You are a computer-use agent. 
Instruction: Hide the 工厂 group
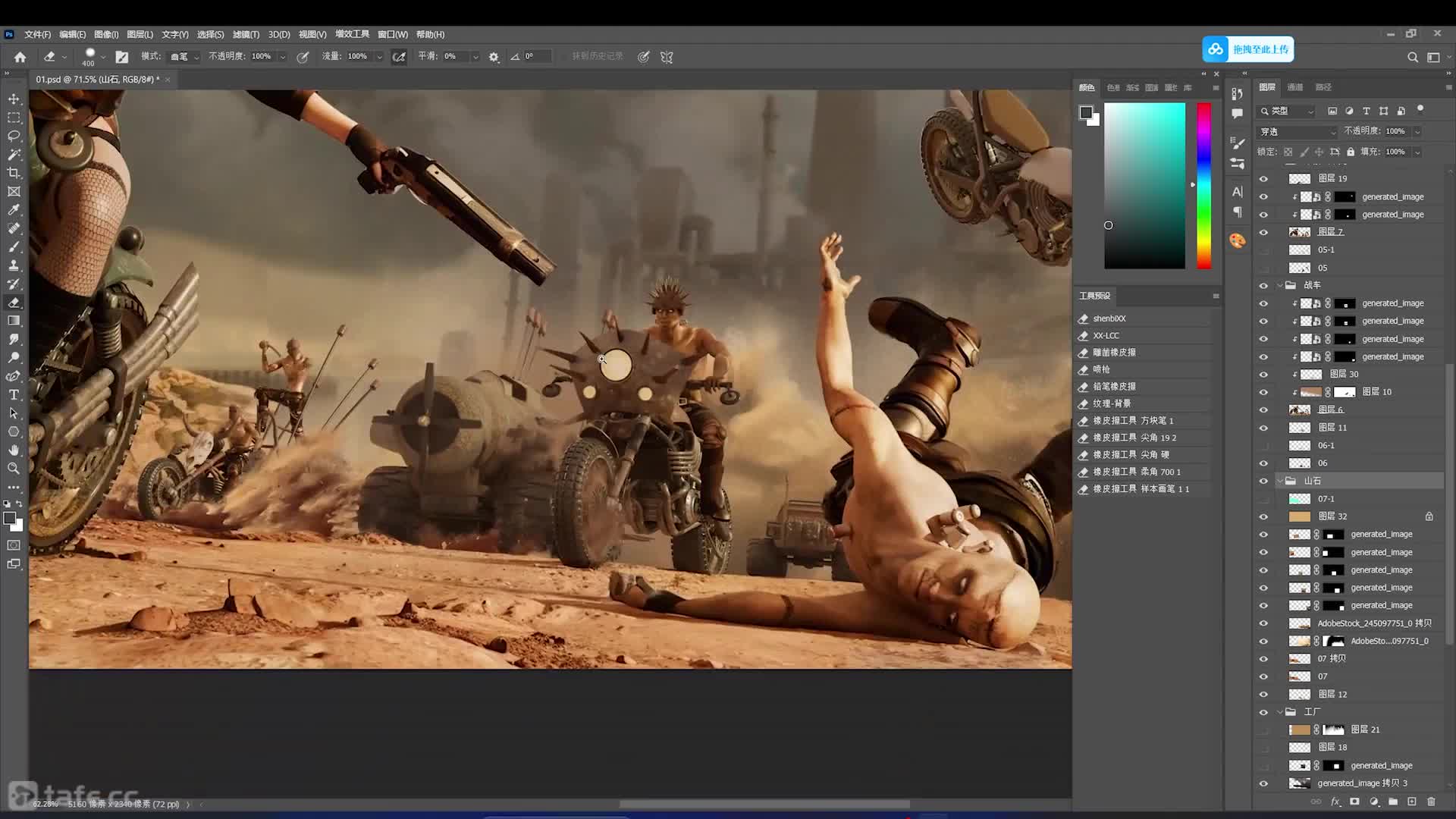[x=1263, y=712]
